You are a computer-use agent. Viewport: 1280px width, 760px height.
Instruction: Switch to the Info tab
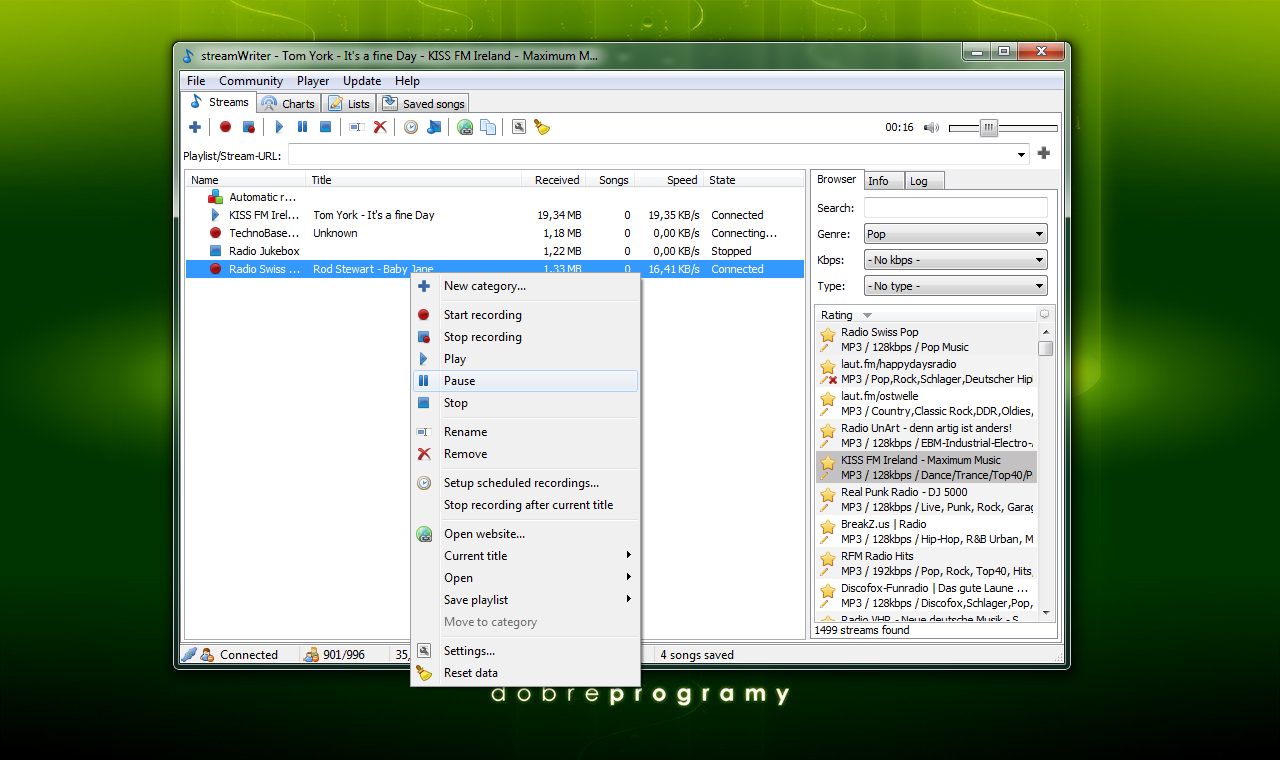pyautogui.click(x=884, y=181)
